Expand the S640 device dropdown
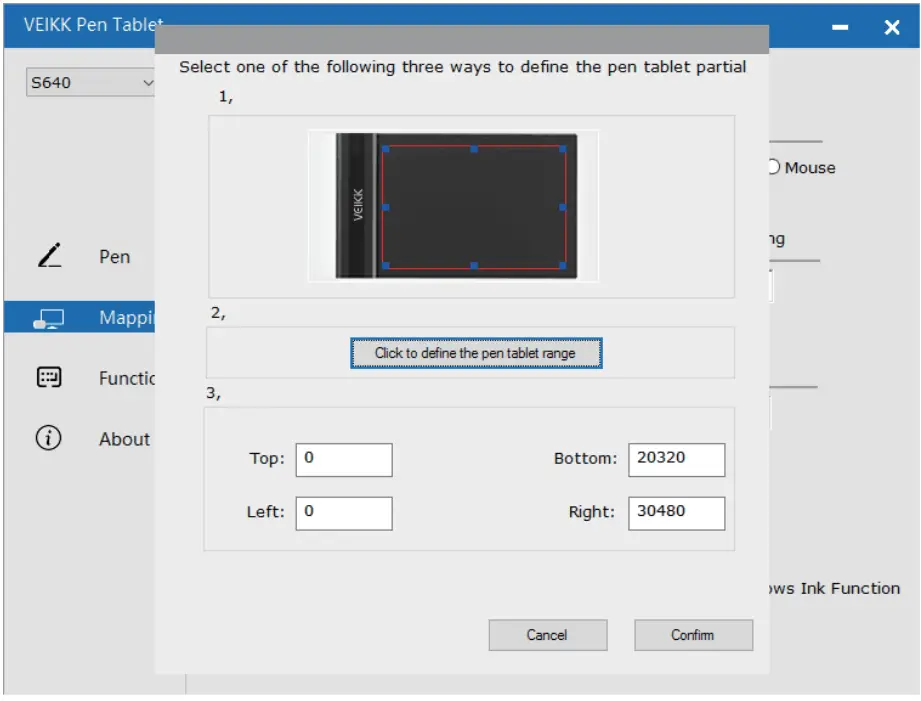The image size is (921, 701). tap(90, 82)
